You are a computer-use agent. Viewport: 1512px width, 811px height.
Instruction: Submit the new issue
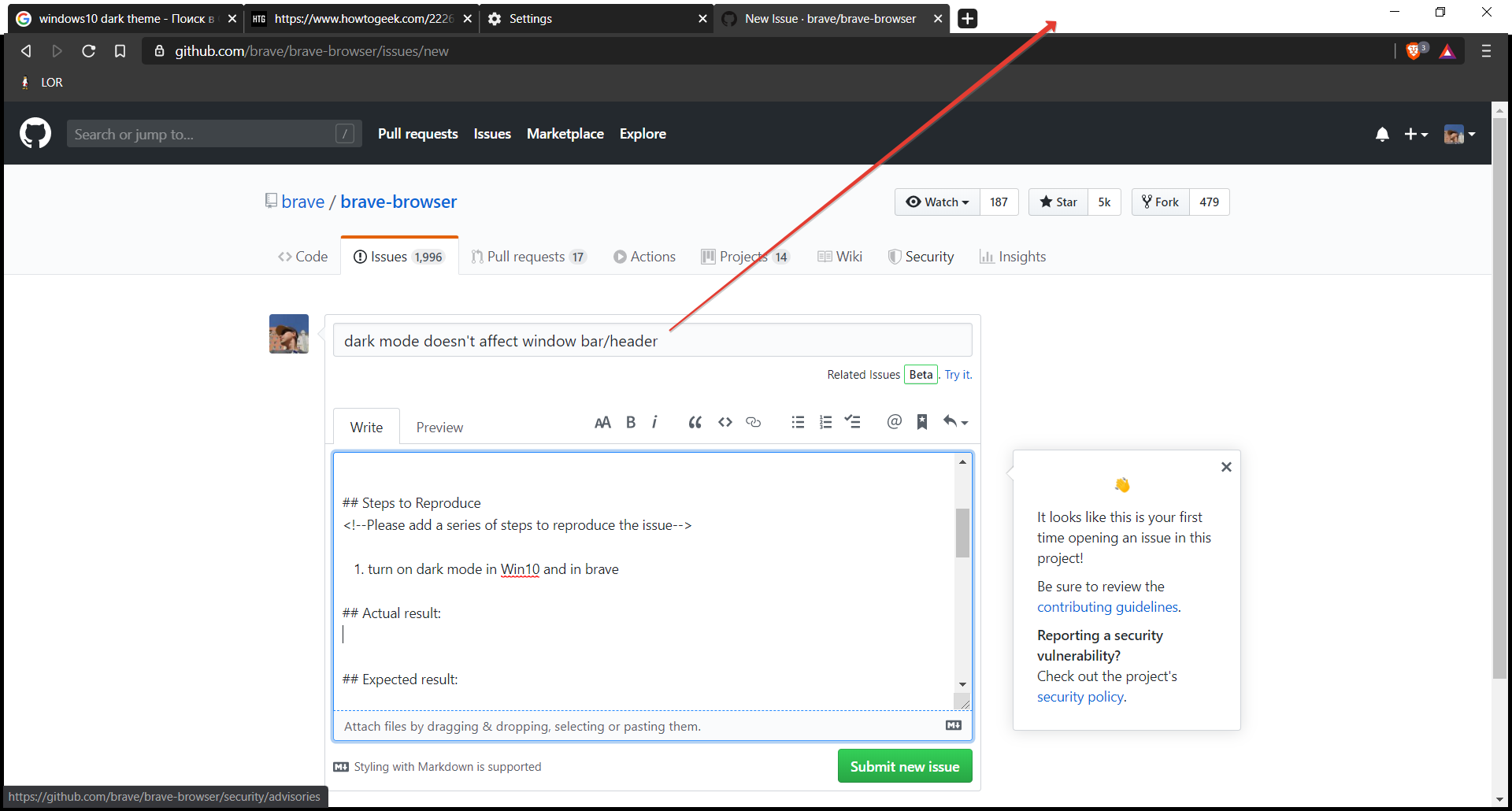[905, 767]
